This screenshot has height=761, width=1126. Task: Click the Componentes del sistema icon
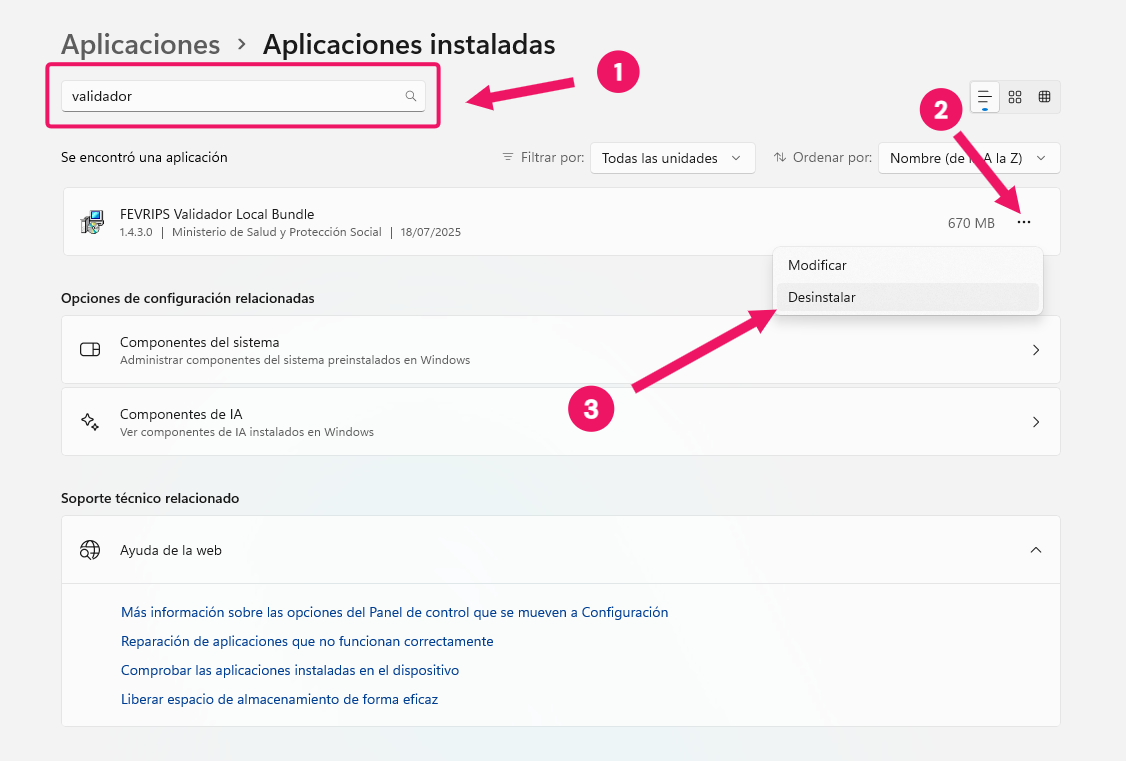pyautogui.click(x=90, y=350)
